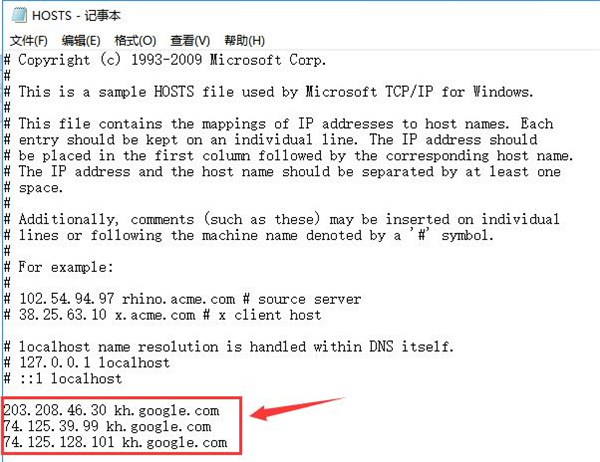Open the 帮助(H) menu
This screenshot has width=600, height=462.
point(245,41)
